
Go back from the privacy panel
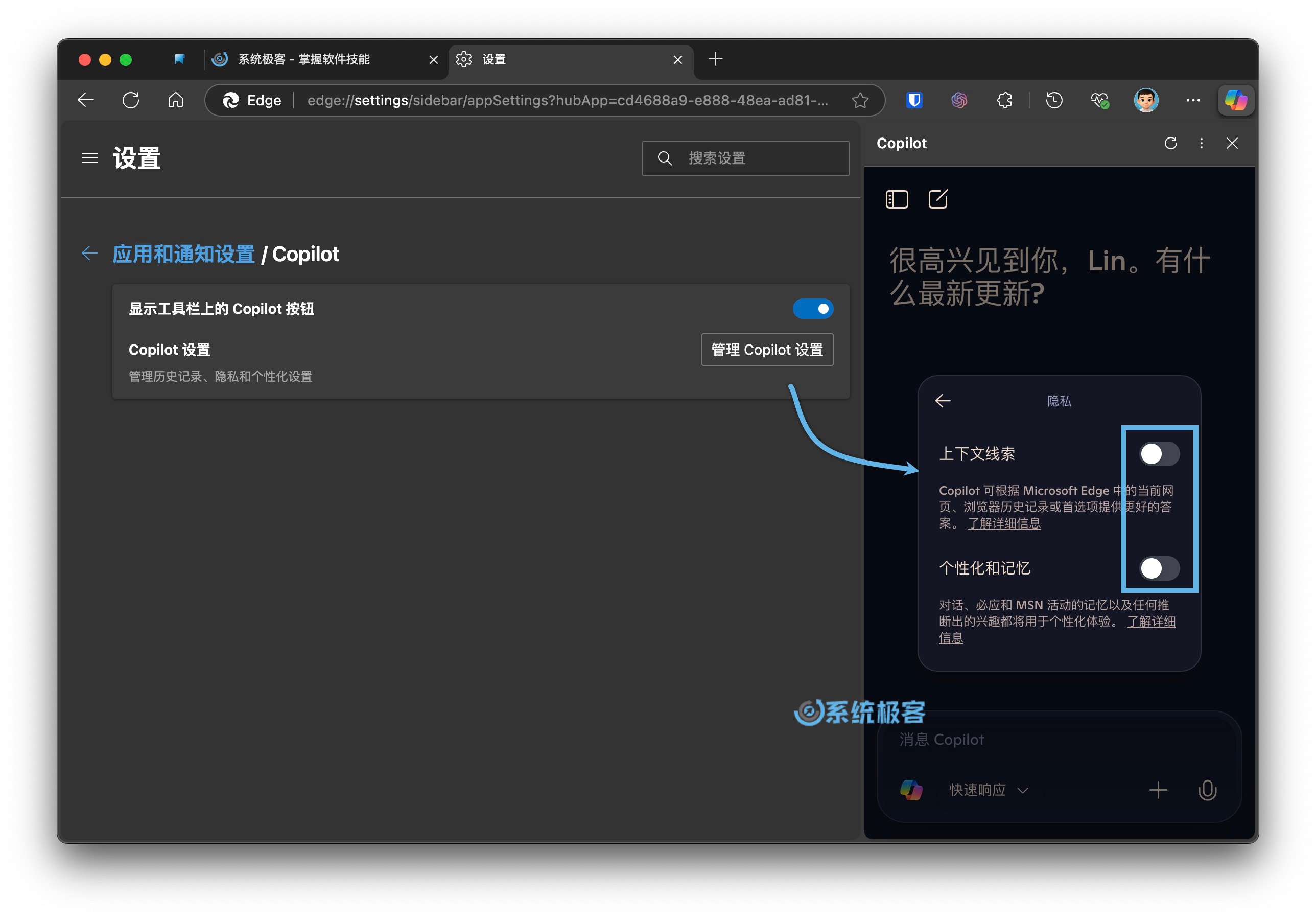point(943,401)
